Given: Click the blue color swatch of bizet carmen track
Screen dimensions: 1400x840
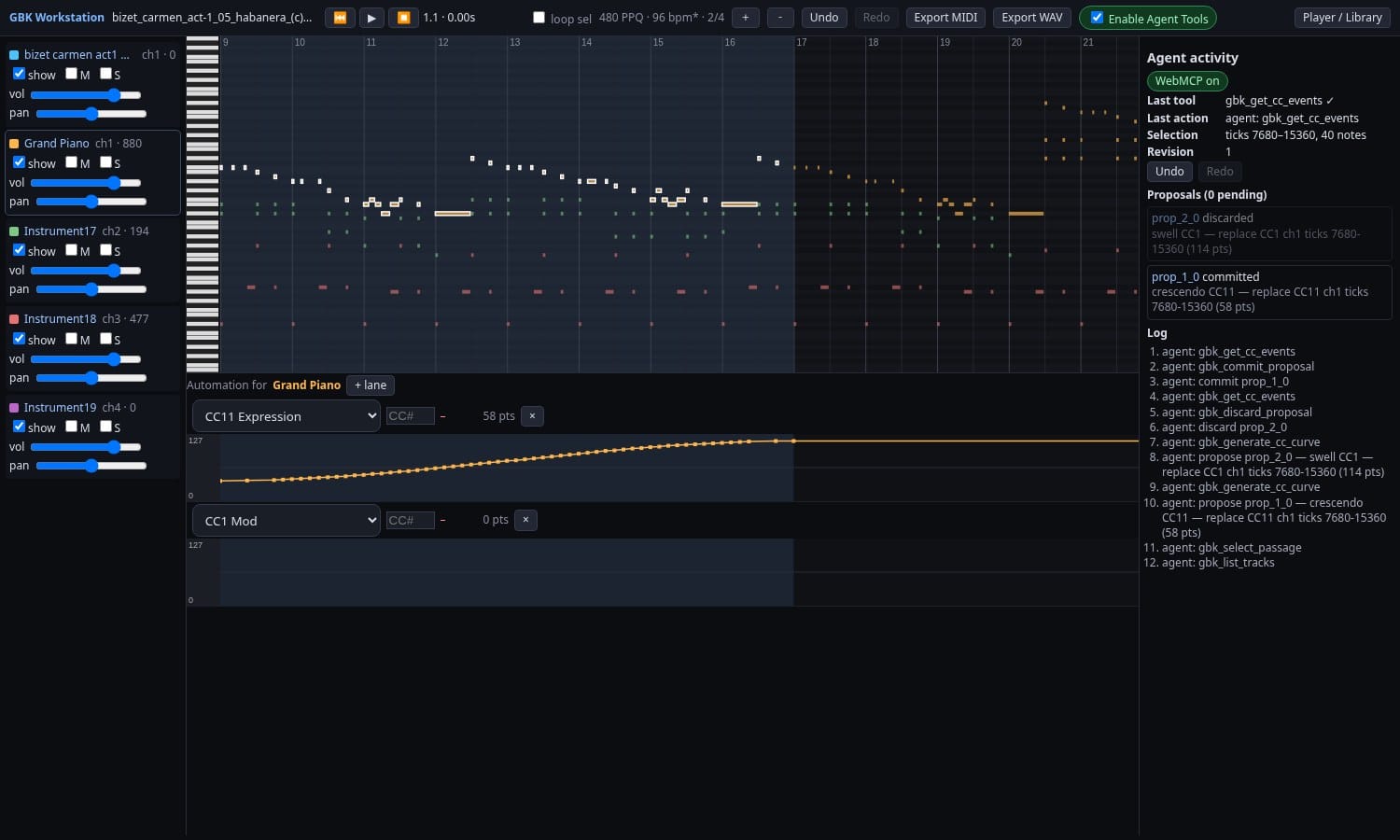Looking at the screenshot, I should pos(14,55).
